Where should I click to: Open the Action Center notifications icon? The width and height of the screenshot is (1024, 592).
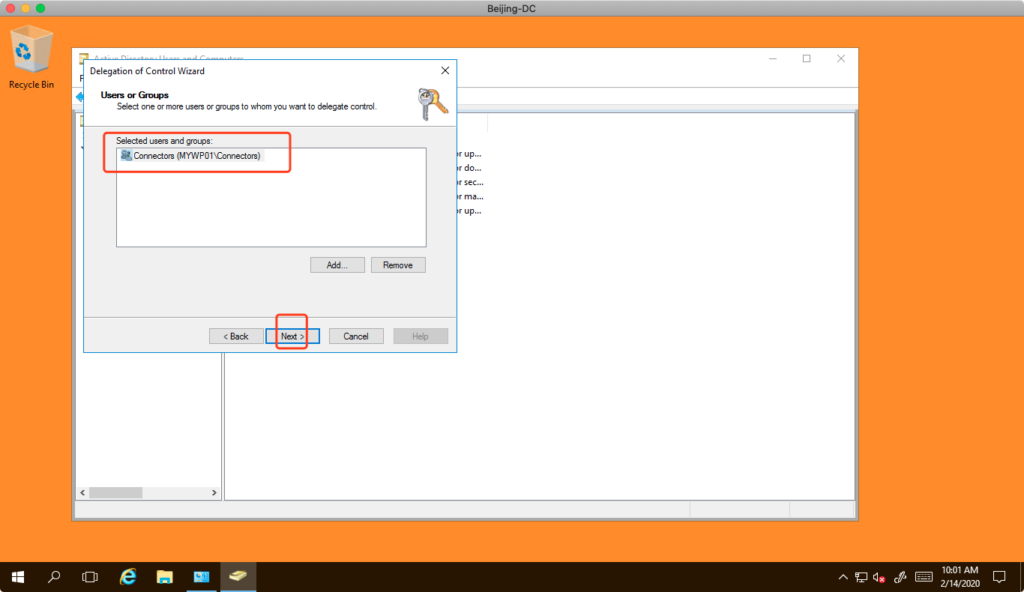(998, 577)
